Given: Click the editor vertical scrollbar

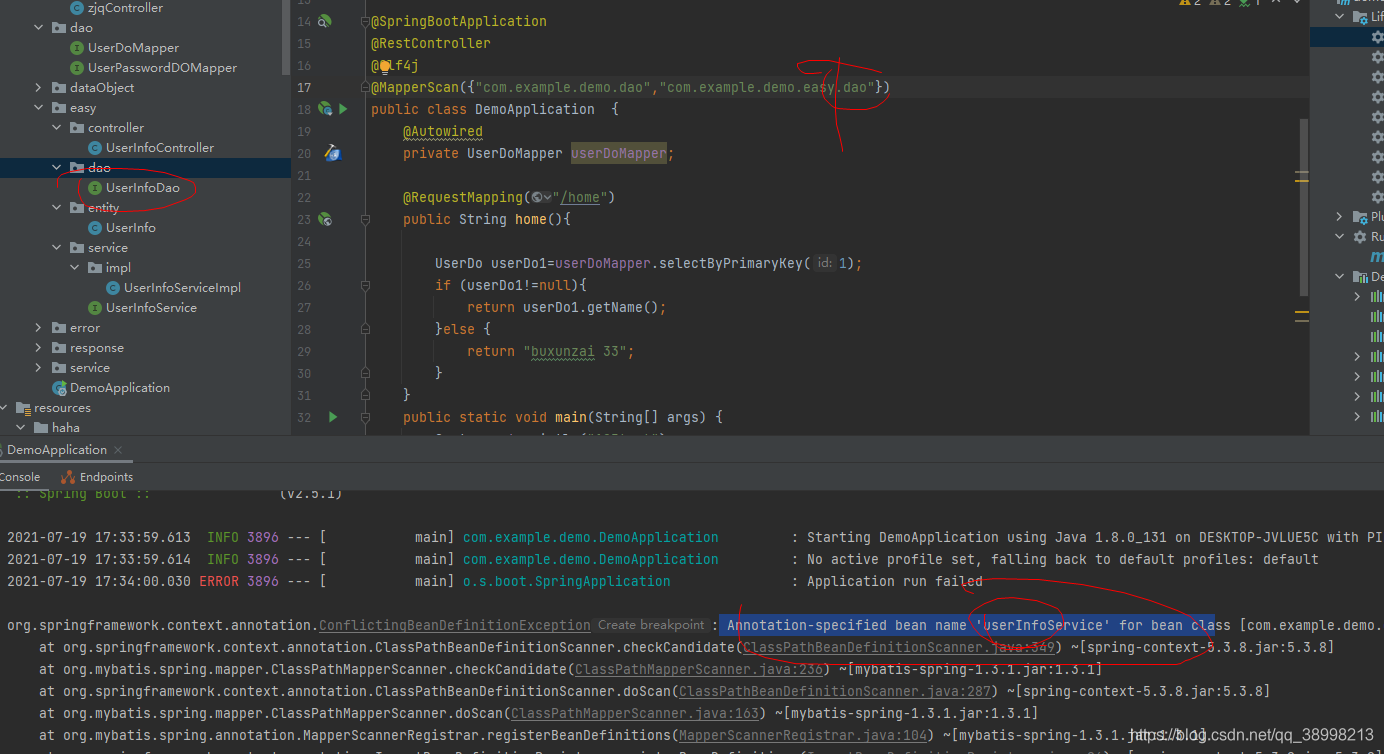Looking at the screenshot, I should tap(1303, 206).
